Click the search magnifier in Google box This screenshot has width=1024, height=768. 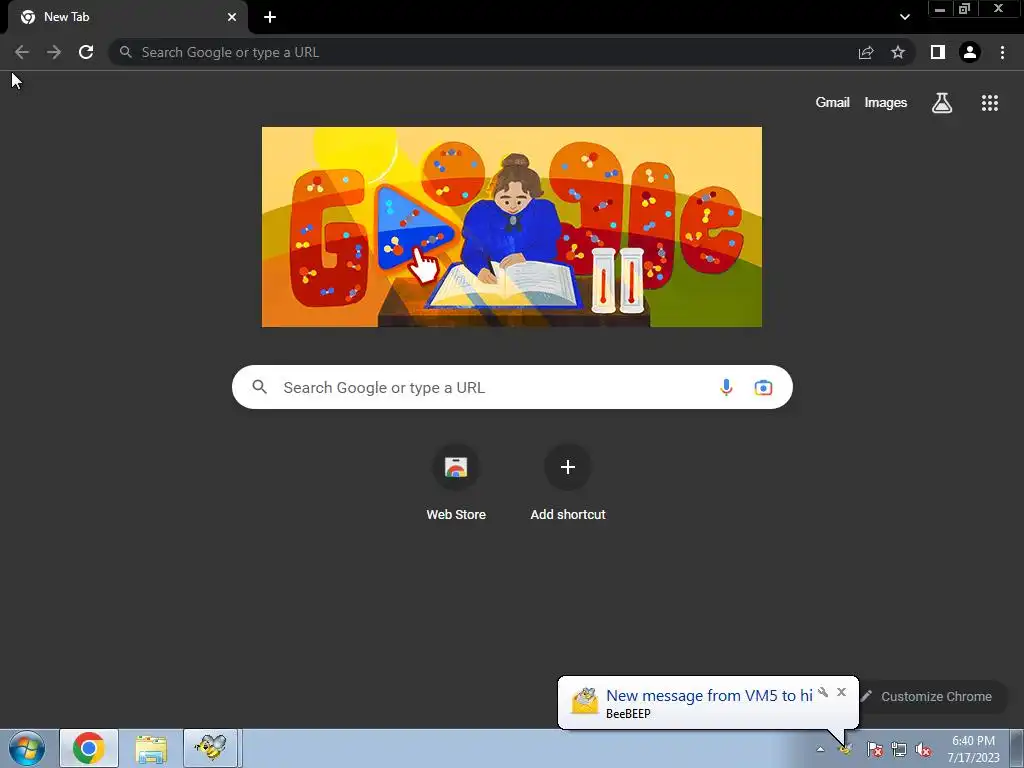pos(259,387)
